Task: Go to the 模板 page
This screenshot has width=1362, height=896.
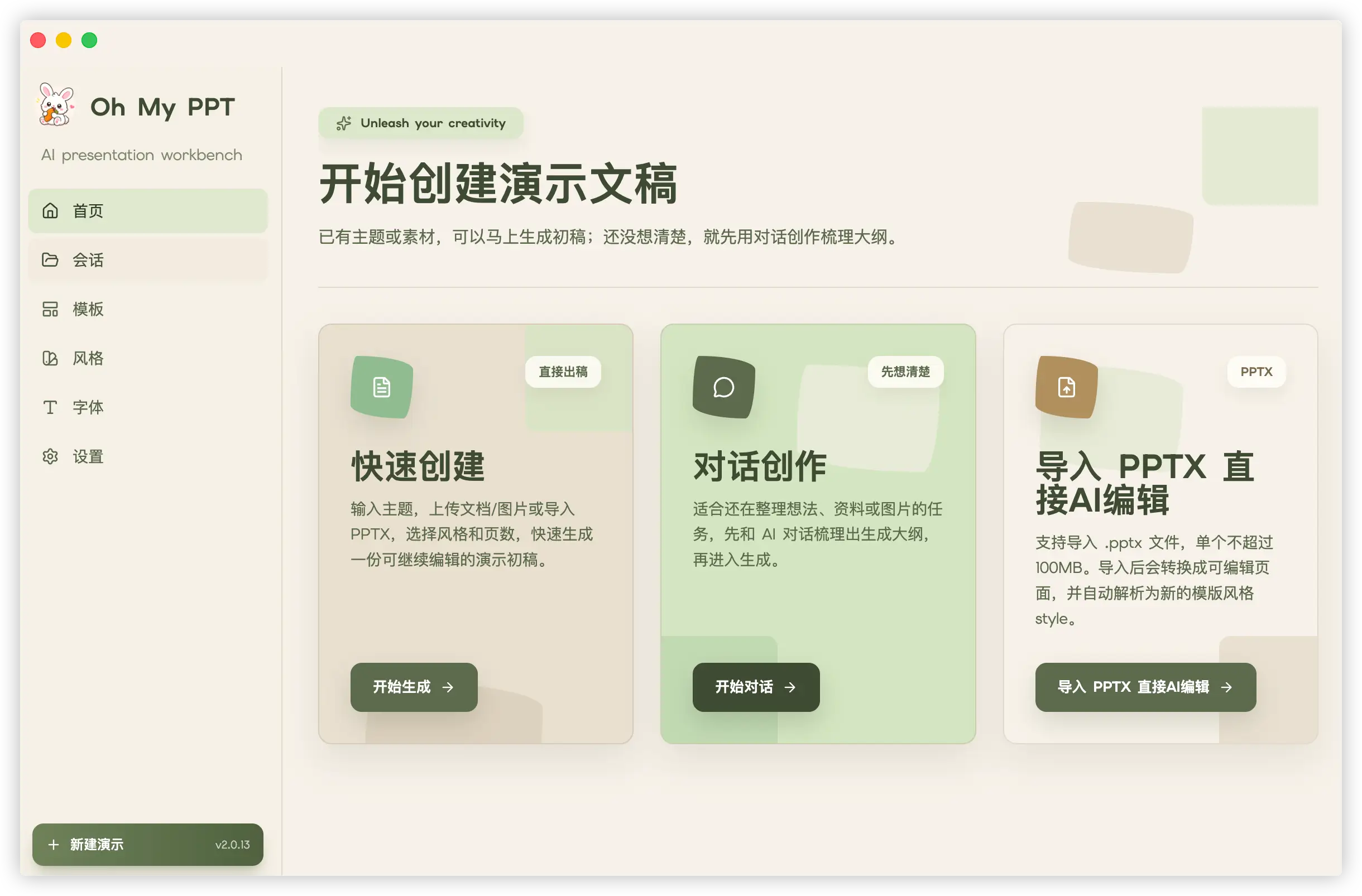Action: tap(148, 309)
